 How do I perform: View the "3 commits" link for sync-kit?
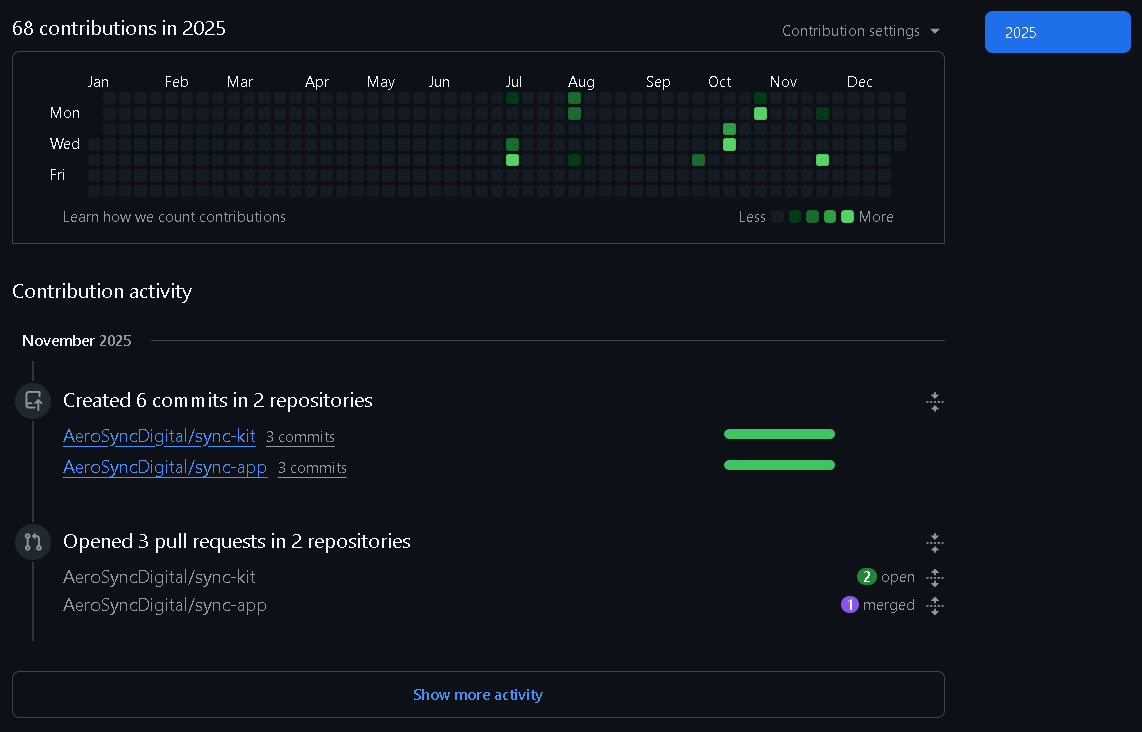click(x=300, y=436)
